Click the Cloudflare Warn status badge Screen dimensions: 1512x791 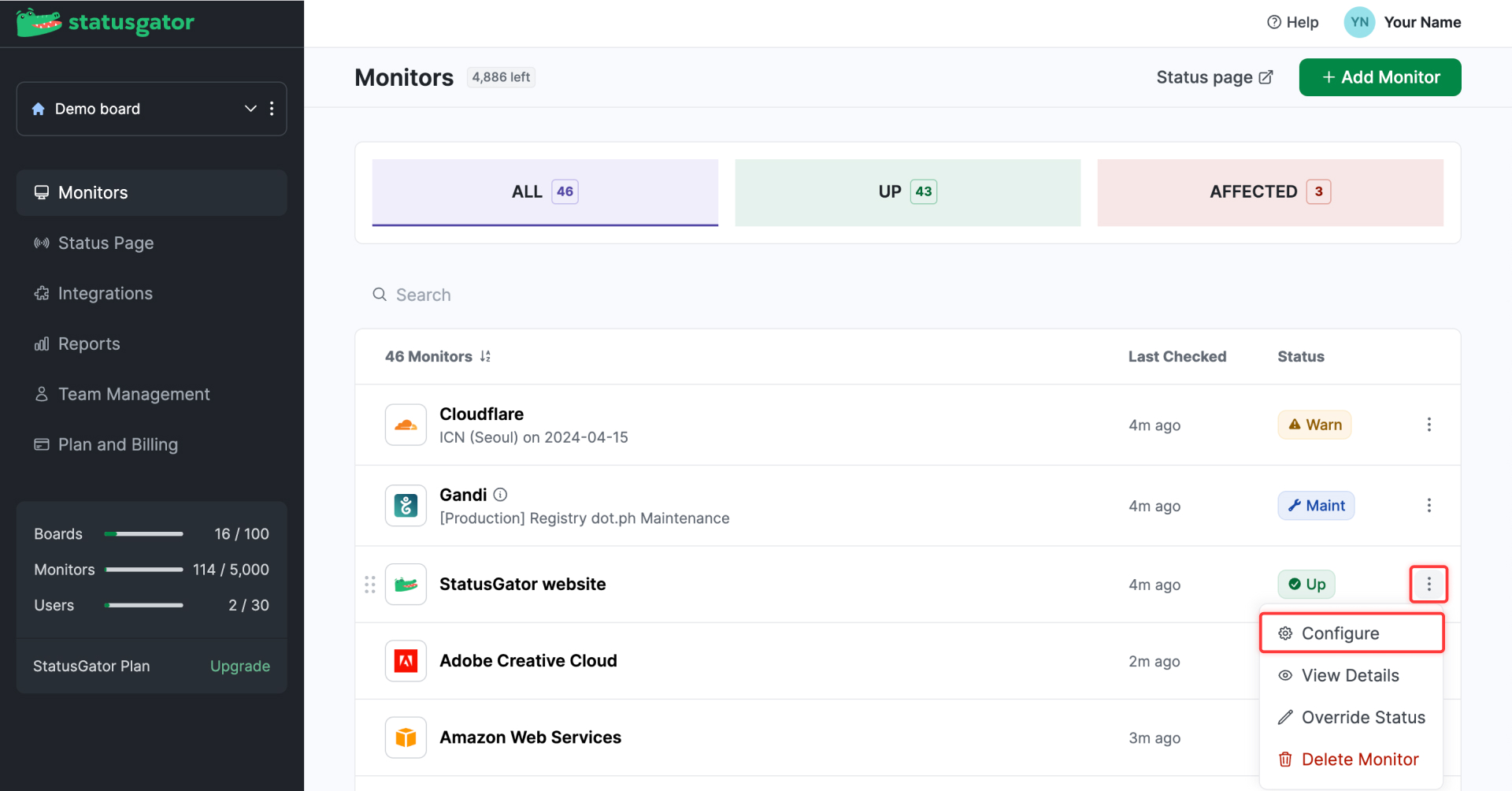[x=1314, y=425]
